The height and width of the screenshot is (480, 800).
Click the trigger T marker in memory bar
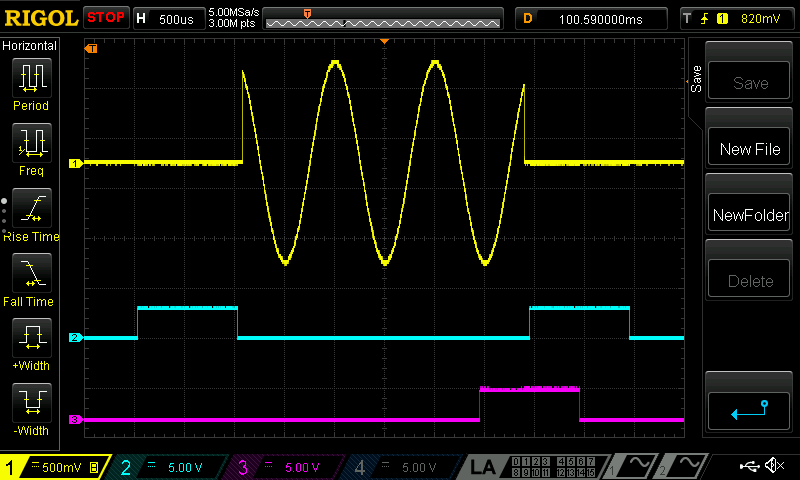pyautogui.click(x=307, y=14)
